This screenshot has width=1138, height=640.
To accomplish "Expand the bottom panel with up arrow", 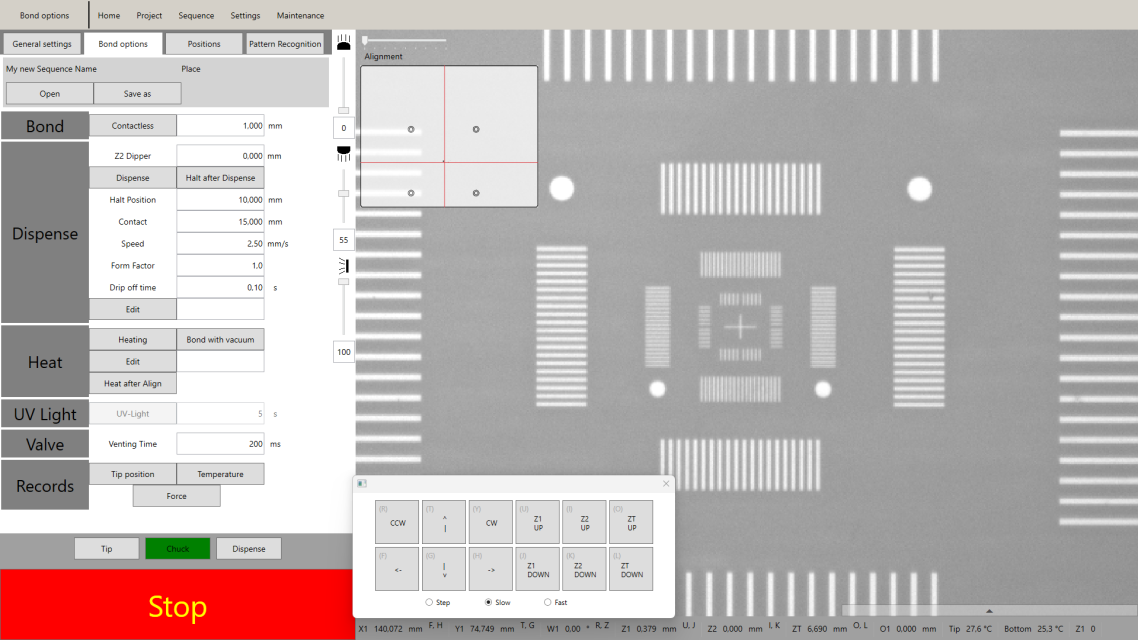I will (x=989, y=610).
